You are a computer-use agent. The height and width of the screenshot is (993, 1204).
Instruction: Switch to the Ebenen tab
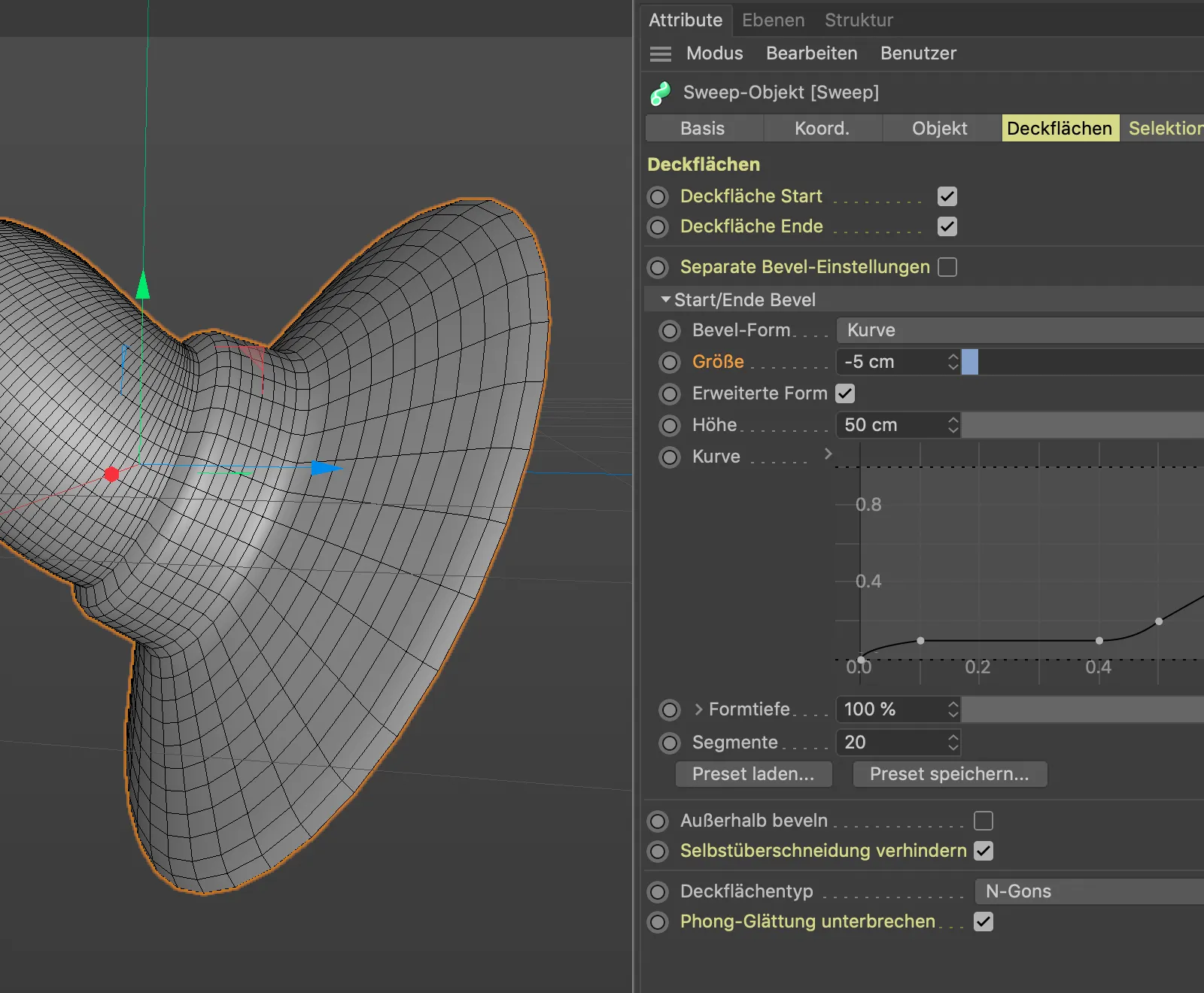click(x=773, y=20)
